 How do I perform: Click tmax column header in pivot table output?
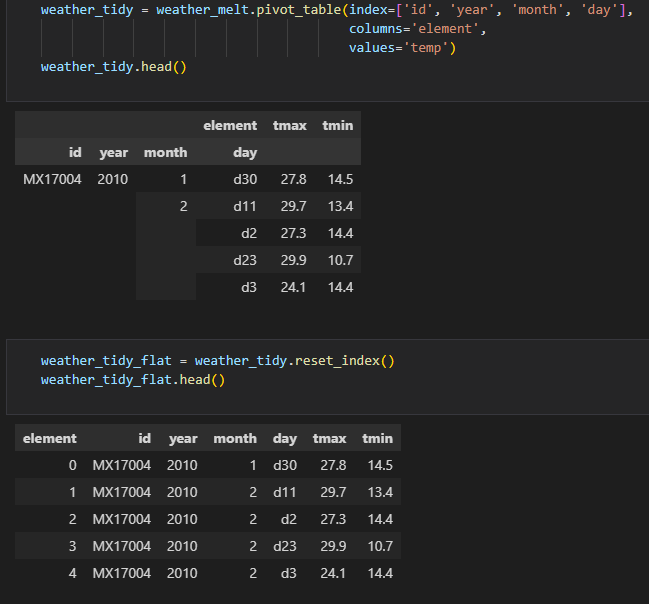pyautogui.click(x=290, y=125)
